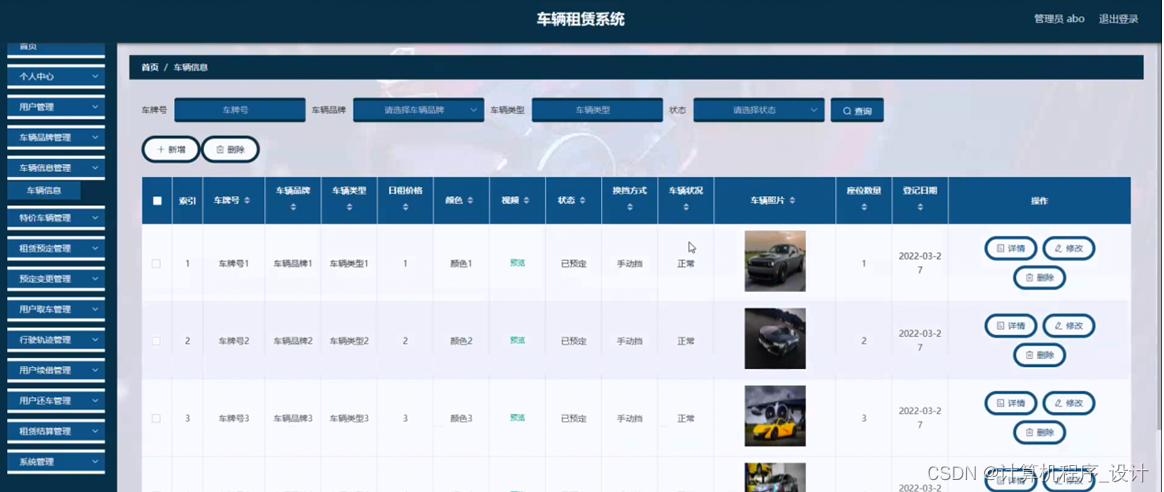
Task: Click 删除 for 车牌号1
Action: 1039,278
